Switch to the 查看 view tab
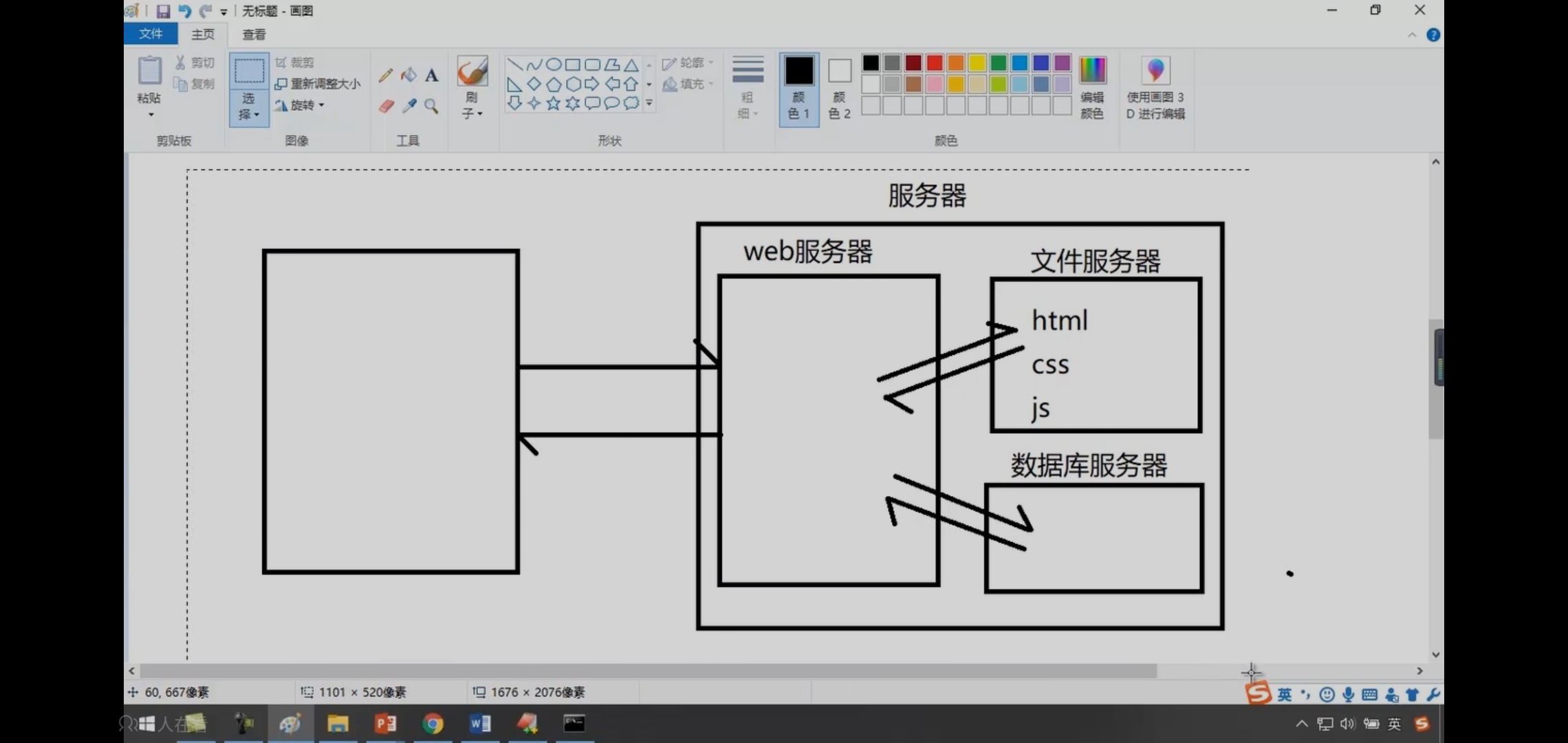This screenshot has height=743, width=1568. click(254, 34)
